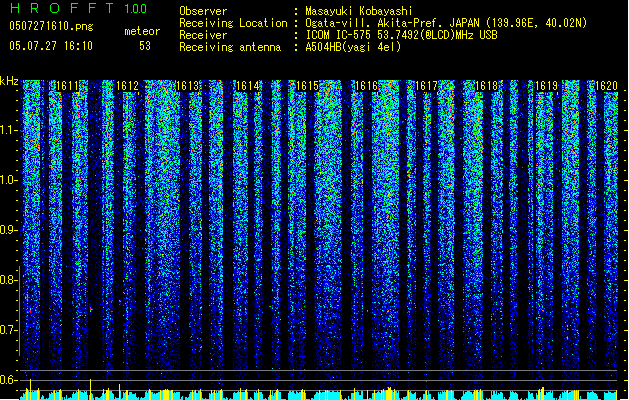Click the 1.0 kHz axis tick label
Viewport: 629px width, 400px height.
8,180
